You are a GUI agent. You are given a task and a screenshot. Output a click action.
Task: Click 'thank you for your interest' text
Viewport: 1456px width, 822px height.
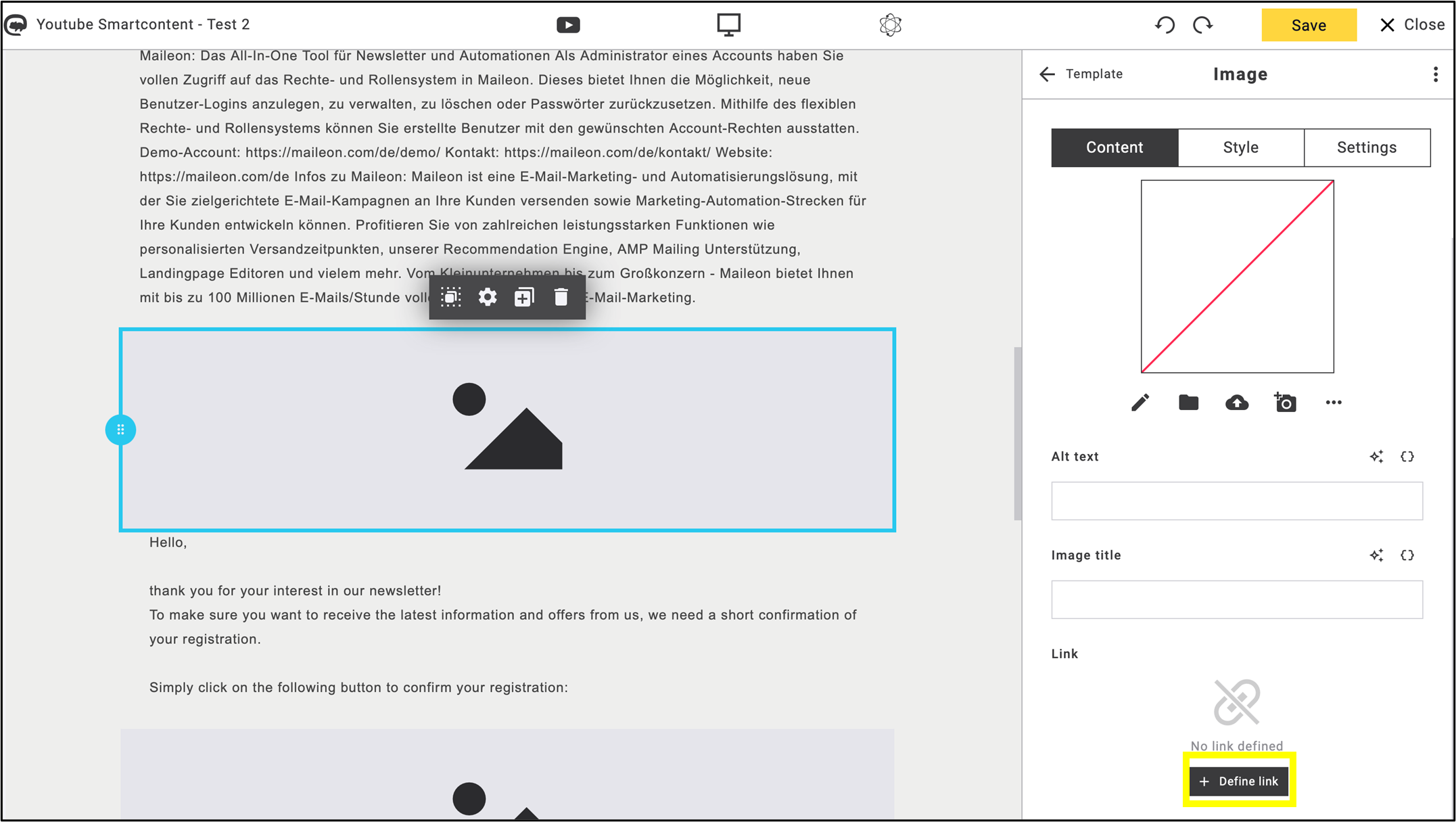click(295, 591)
